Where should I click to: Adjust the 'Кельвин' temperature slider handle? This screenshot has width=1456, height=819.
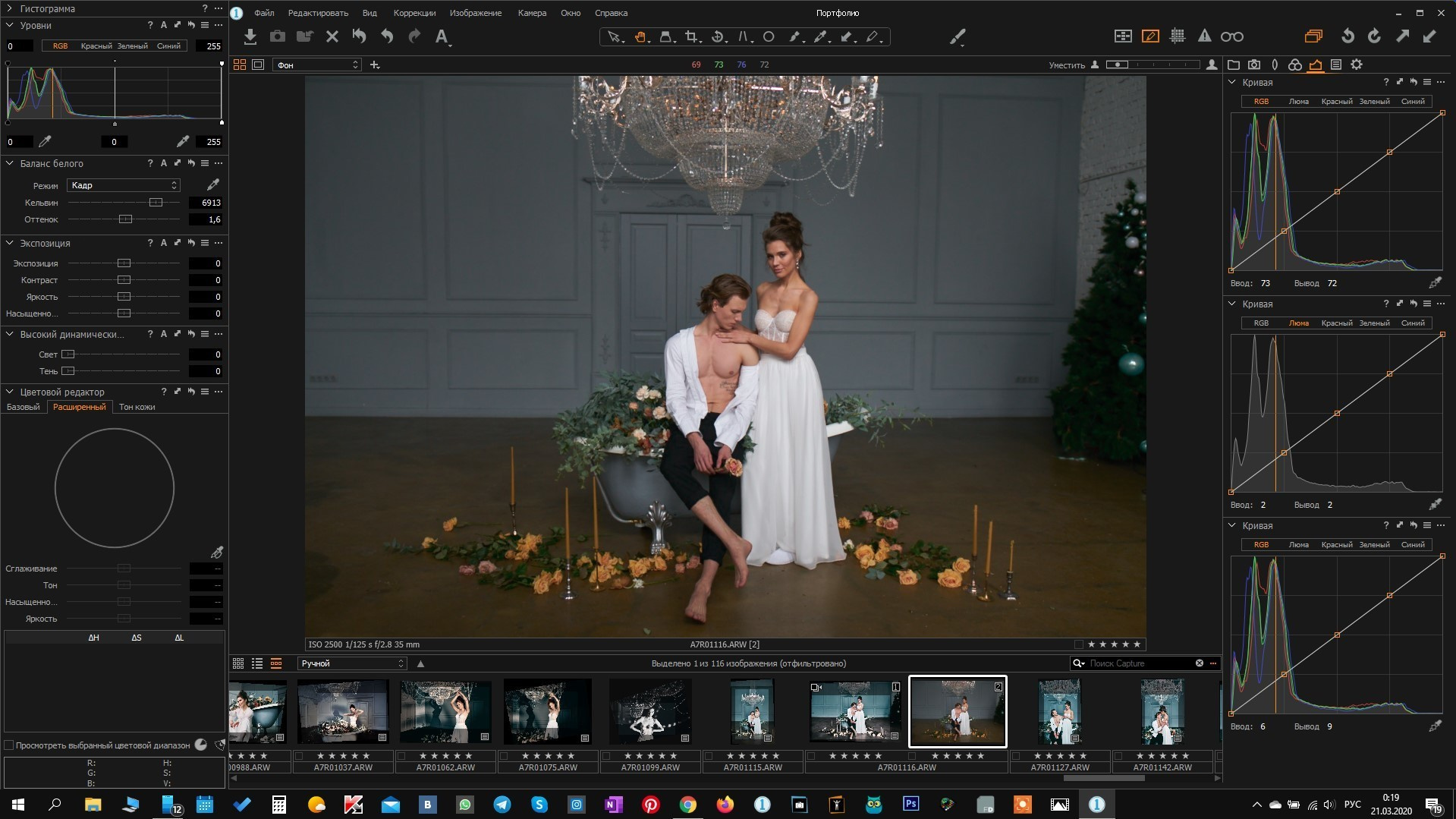coord(156,203)
